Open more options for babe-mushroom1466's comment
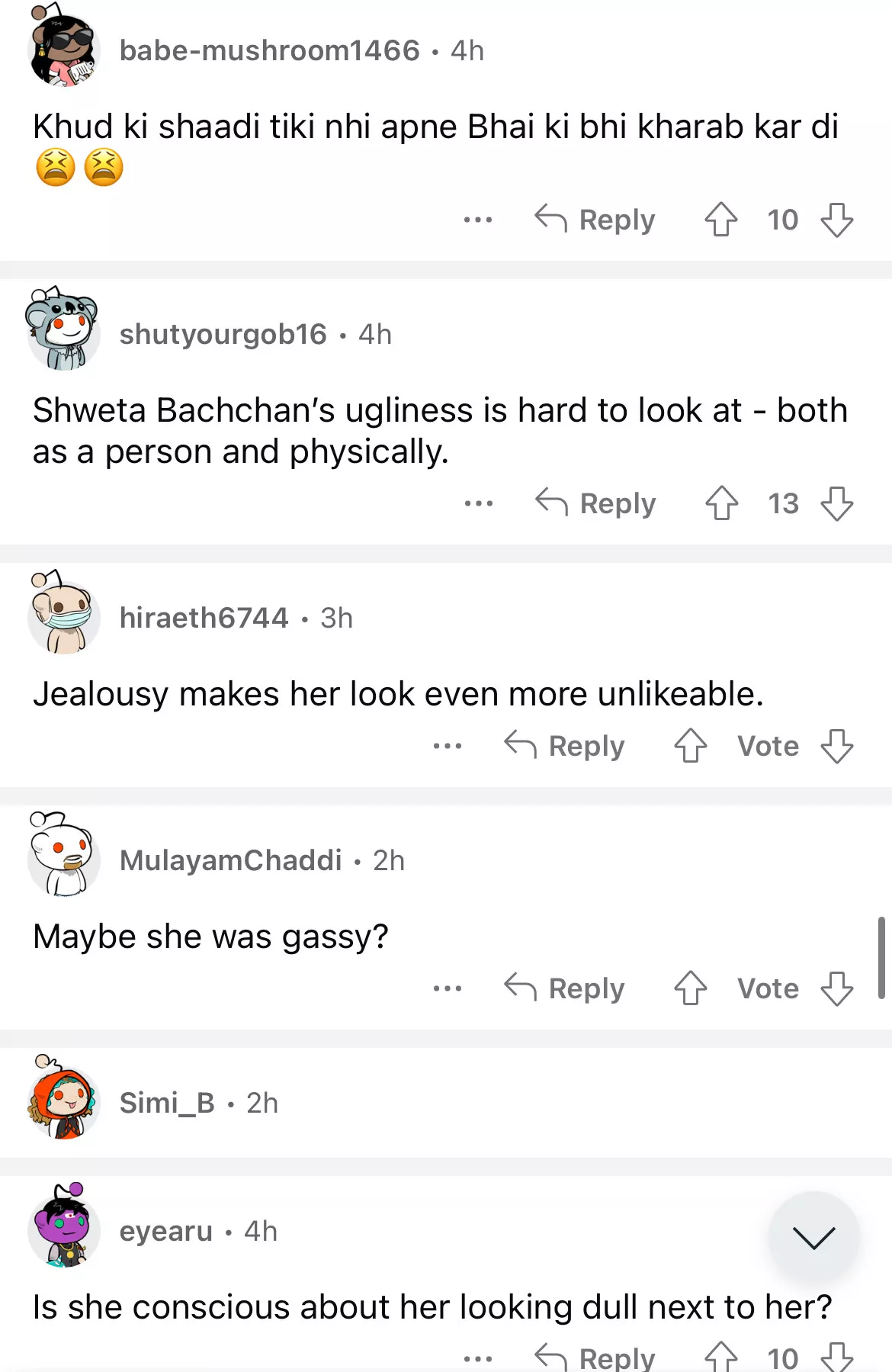The width and height of the screenshot is (892, 1372). pyautogui.click(x=478, y=220)
